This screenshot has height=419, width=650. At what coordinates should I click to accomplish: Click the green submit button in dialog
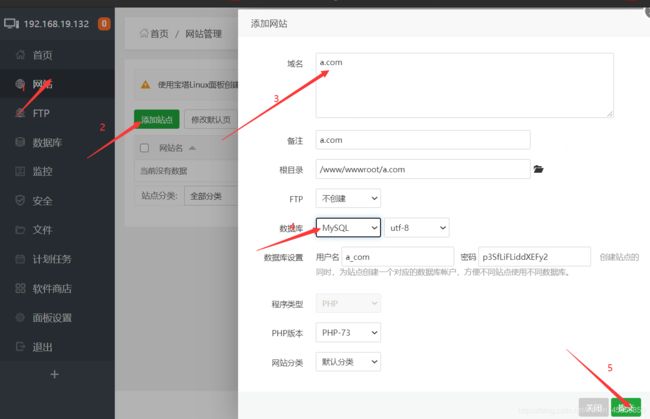[x=626, y=408]
